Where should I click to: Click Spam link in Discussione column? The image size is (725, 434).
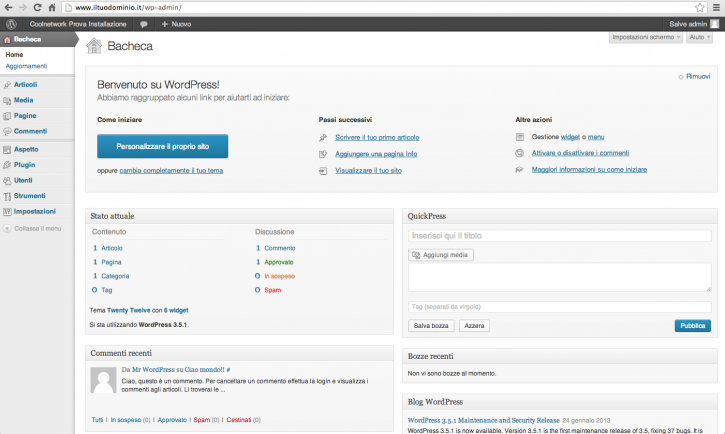pyautogui.click(x=272, y=290)
